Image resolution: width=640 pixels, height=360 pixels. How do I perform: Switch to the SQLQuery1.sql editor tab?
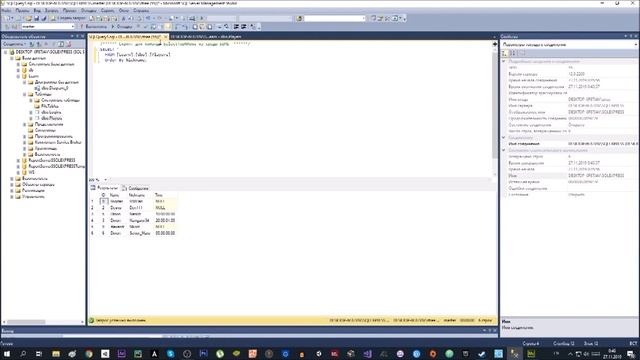[x=125, y=37]
